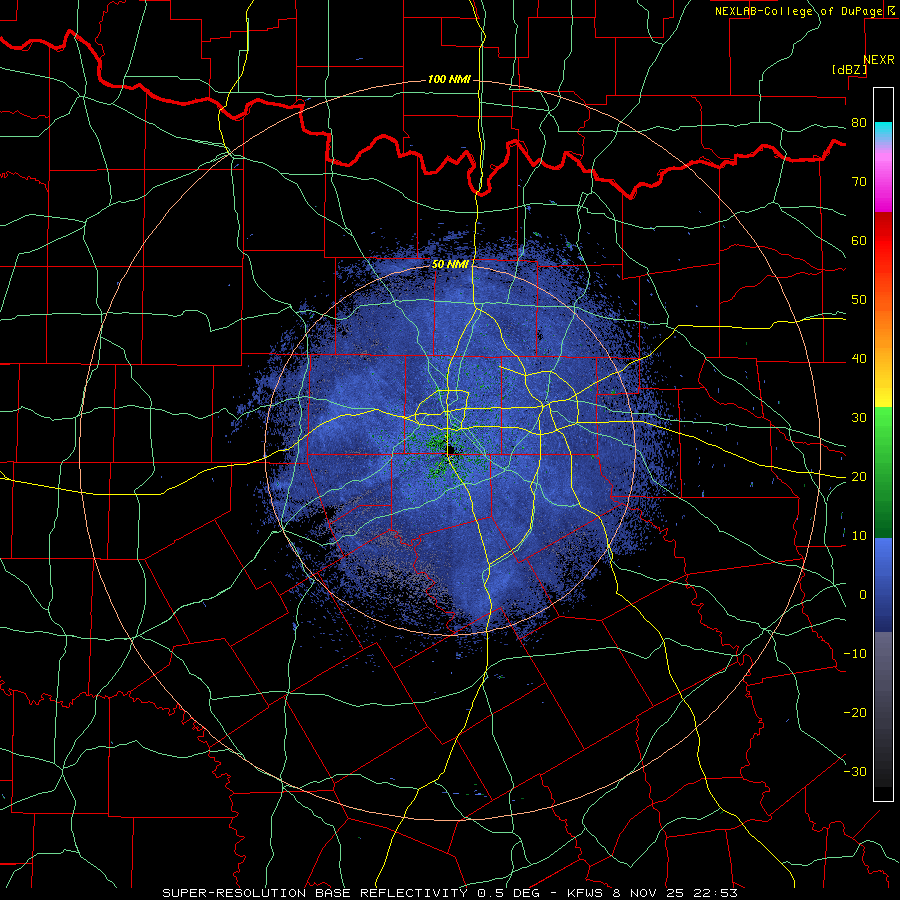This screenshot has width=900, height=900.
Task: Click the 10 value on the dBZ scale
Action: 859,536
